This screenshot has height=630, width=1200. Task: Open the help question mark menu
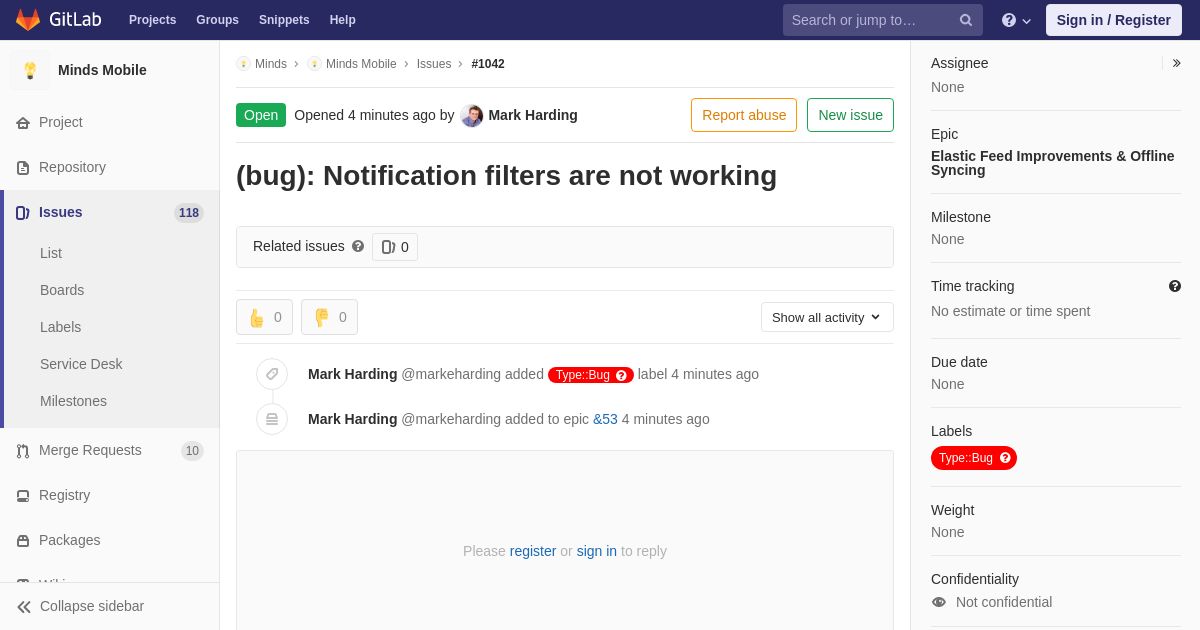click(1016, 20)
